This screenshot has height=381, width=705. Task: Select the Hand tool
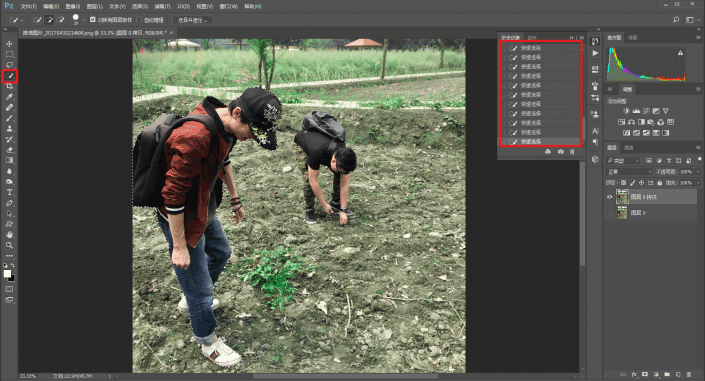[9, 234]
